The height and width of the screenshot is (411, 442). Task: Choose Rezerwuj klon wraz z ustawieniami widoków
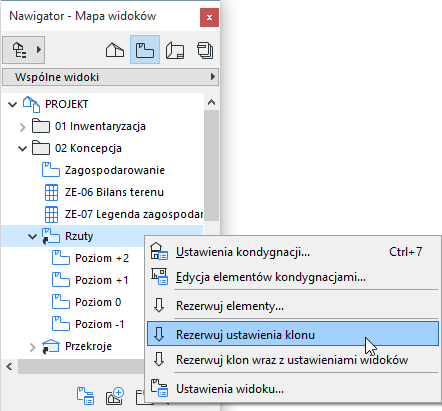point(293,360)
